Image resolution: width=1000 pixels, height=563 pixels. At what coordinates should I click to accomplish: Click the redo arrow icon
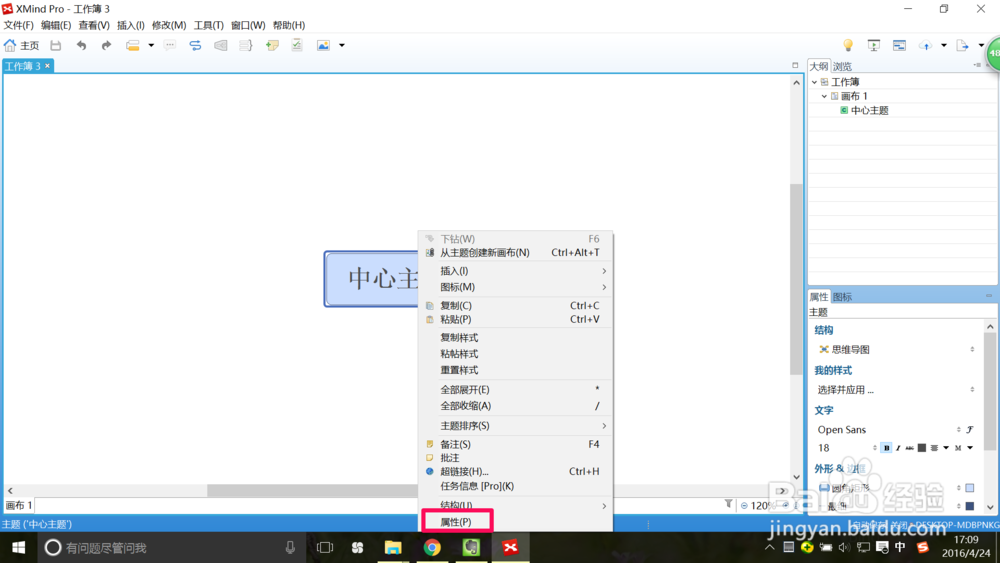[x=106, y=45]
